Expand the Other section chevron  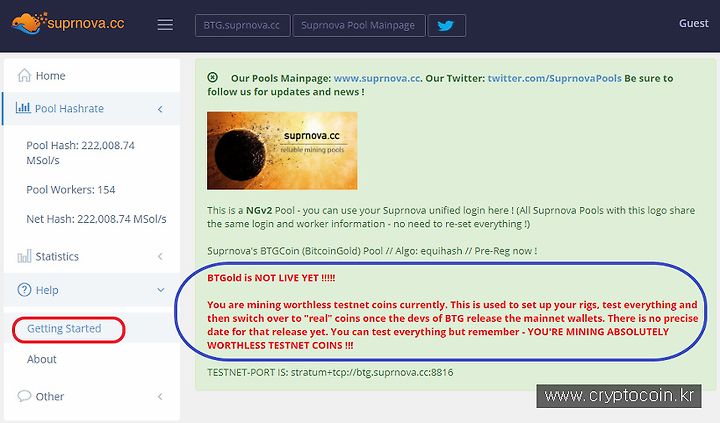[x=160, y=396]
